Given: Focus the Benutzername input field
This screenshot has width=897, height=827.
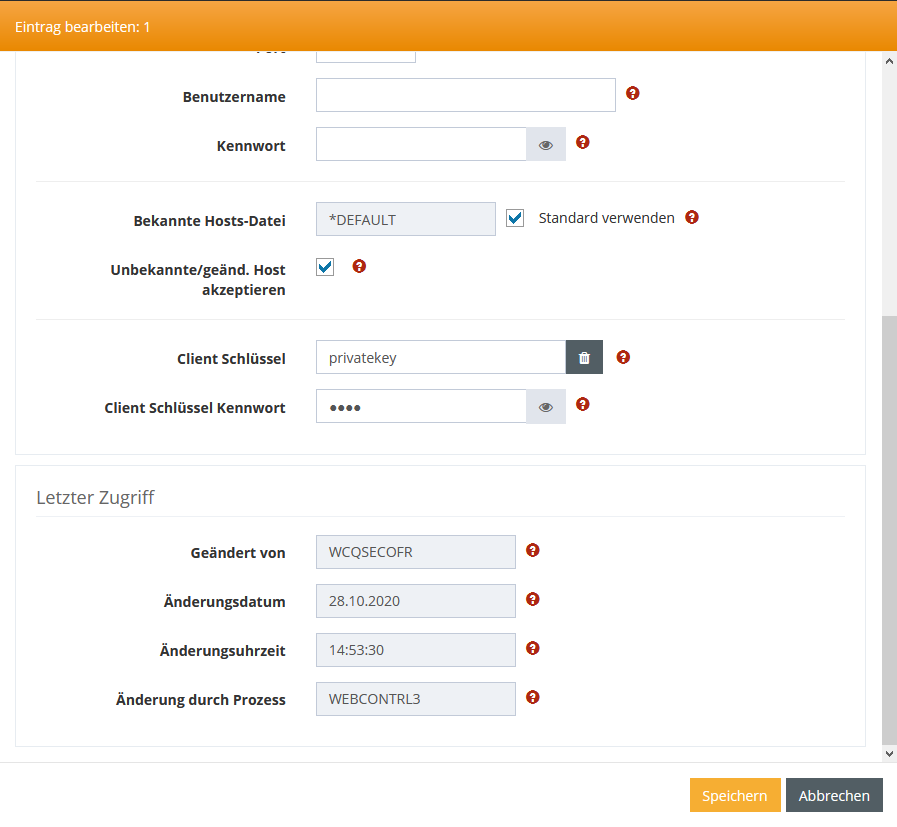Looking at the screenshot, I should 465,96.
